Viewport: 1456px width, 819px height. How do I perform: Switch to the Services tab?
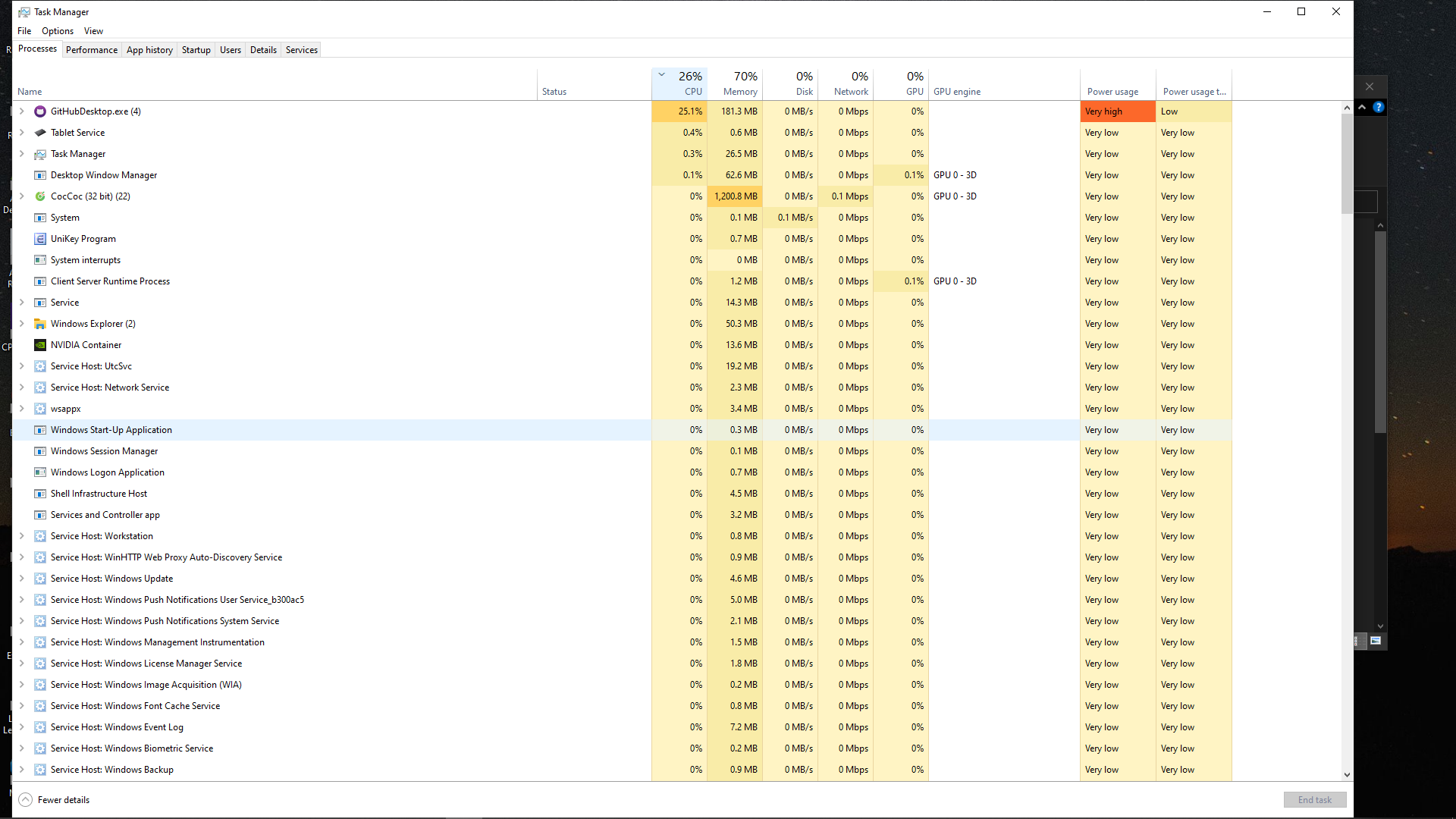(302, 50)
